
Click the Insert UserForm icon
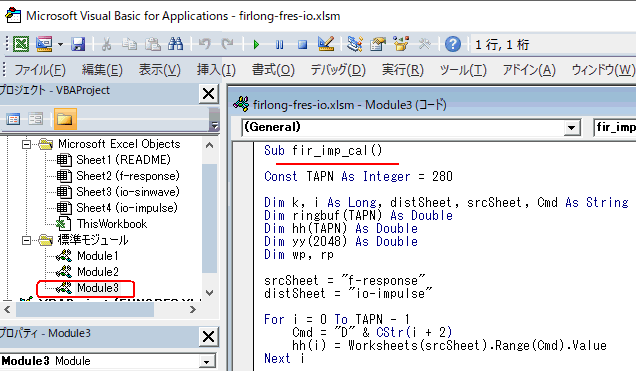tap(44, 44)
